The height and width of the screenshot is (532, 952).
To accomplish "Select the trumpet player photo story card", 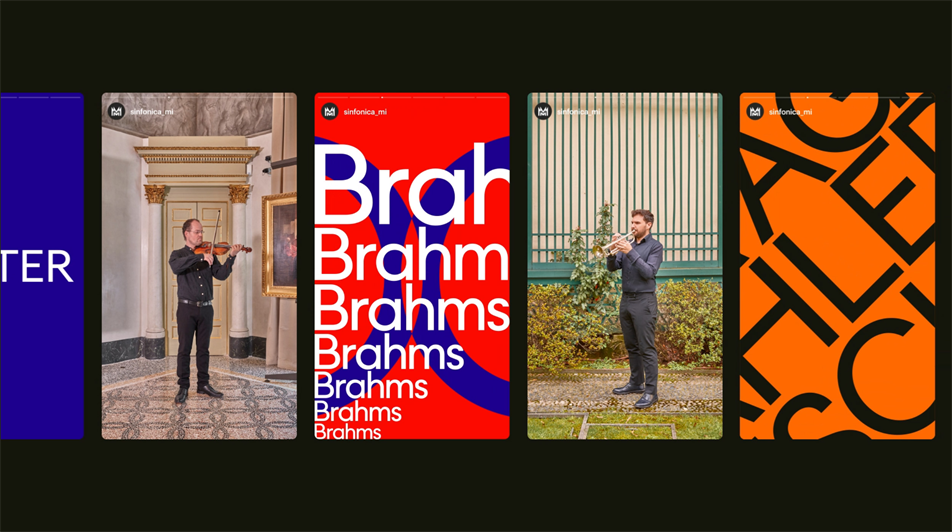I will (x=625, y=266).
